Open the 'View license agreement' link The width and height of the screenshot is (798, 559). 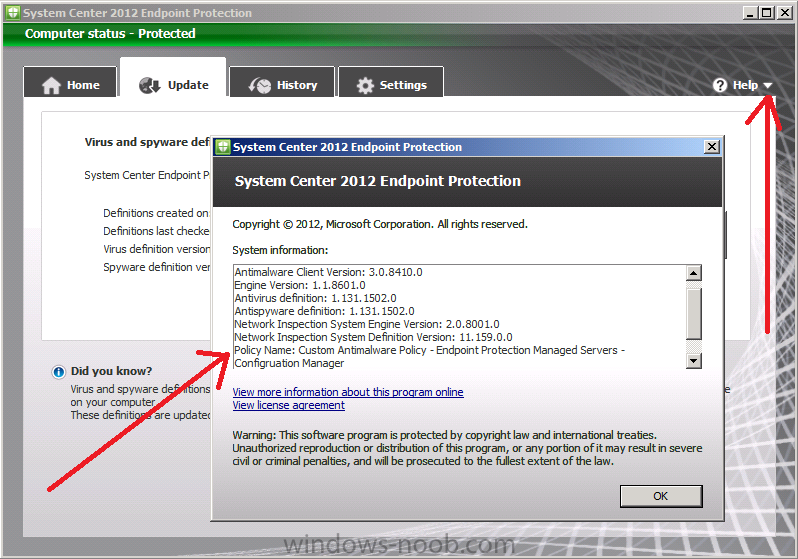point(289,405)
